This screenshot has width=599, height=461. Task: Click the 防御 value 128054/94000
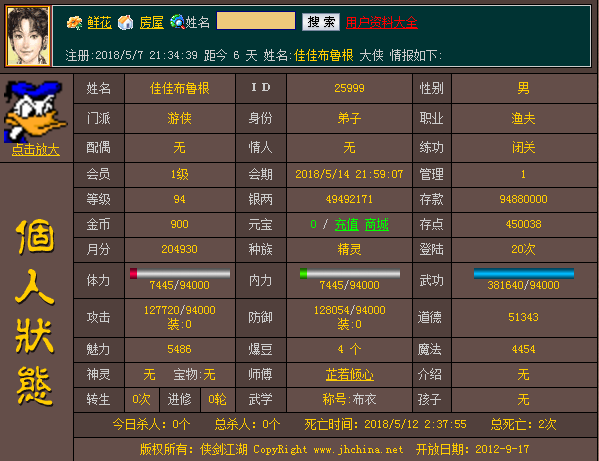350,310
